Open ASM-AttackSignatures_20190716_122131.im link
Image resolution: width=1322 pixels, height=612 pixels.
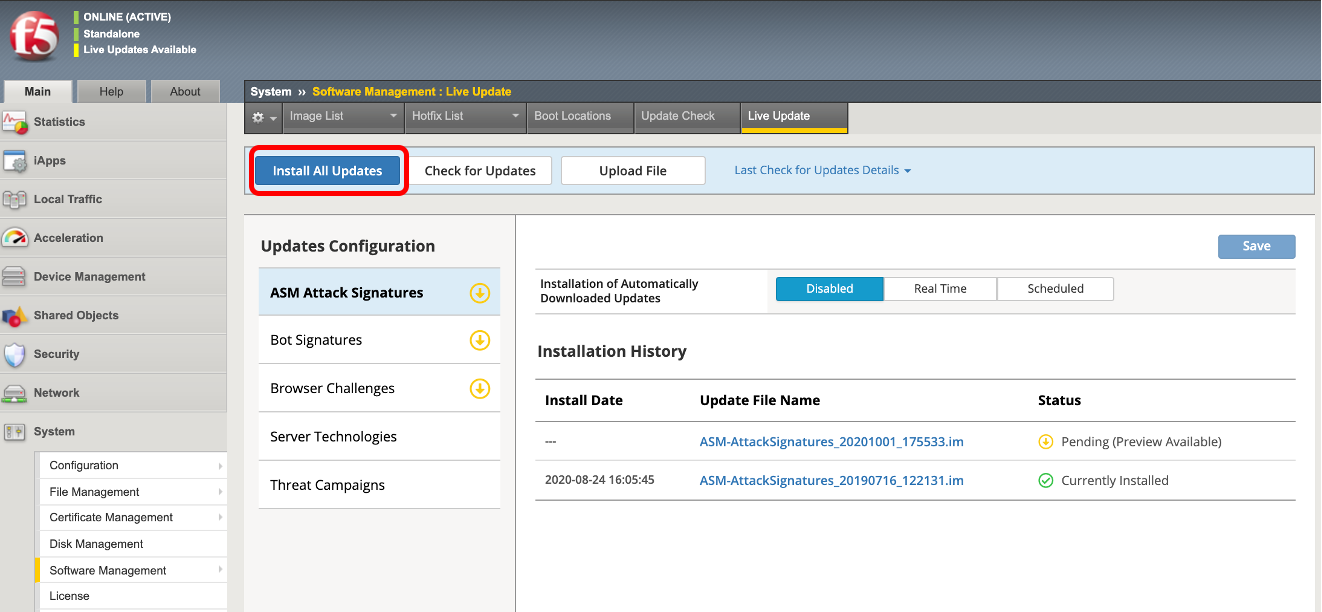(x=832, y=480)
